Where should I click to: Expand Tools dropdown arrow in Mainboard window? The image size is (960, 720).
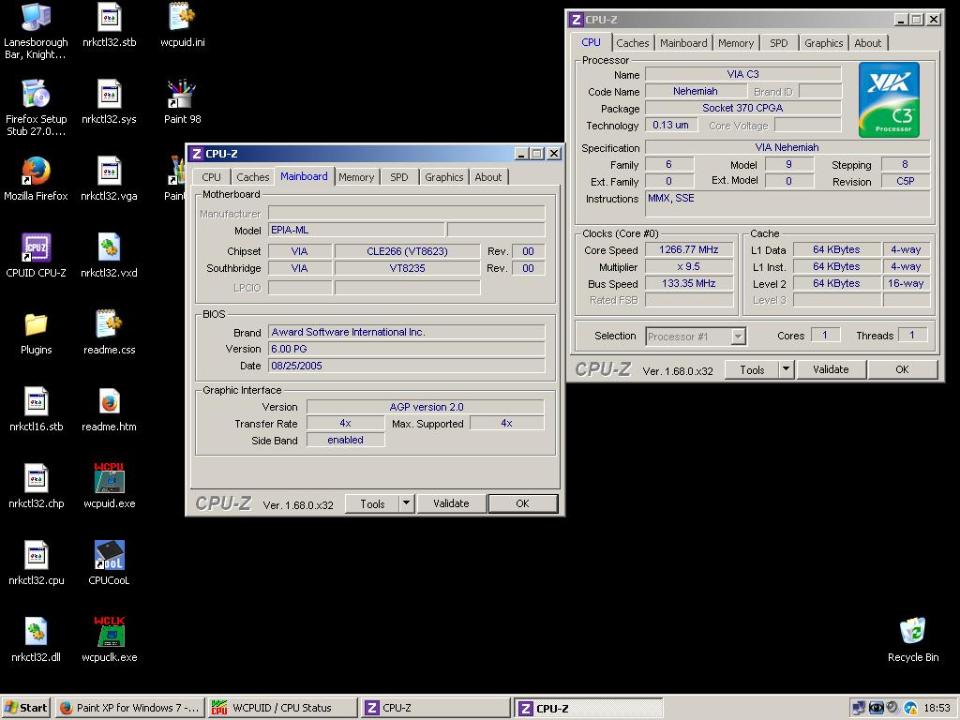click(407, 503)
